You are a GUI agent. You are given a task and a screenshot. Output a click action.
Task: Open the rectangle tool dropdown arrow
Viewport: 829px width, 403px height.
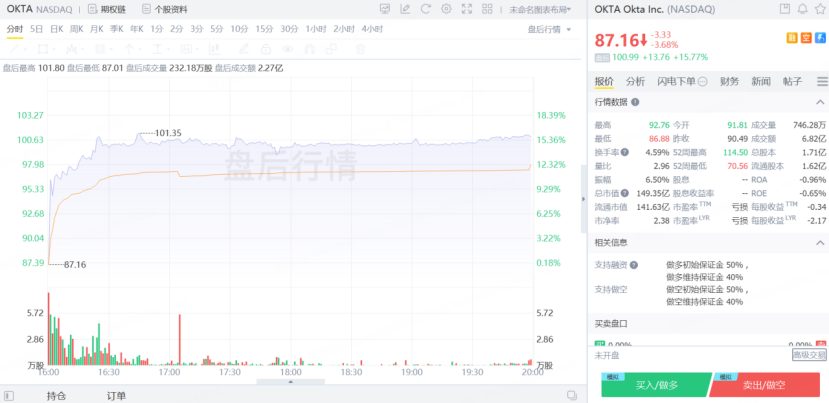(54, 49)
